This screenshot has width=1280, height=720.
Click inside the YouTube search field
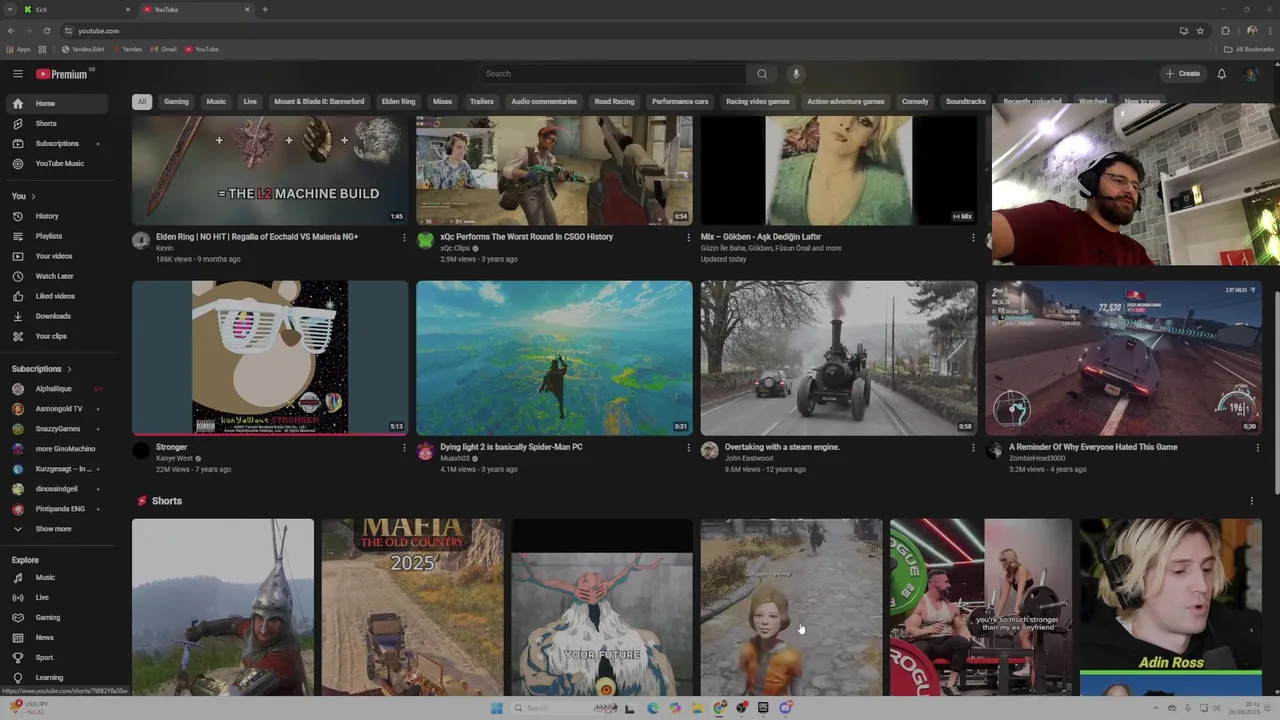pyautogui.click(x=612, y=74)
